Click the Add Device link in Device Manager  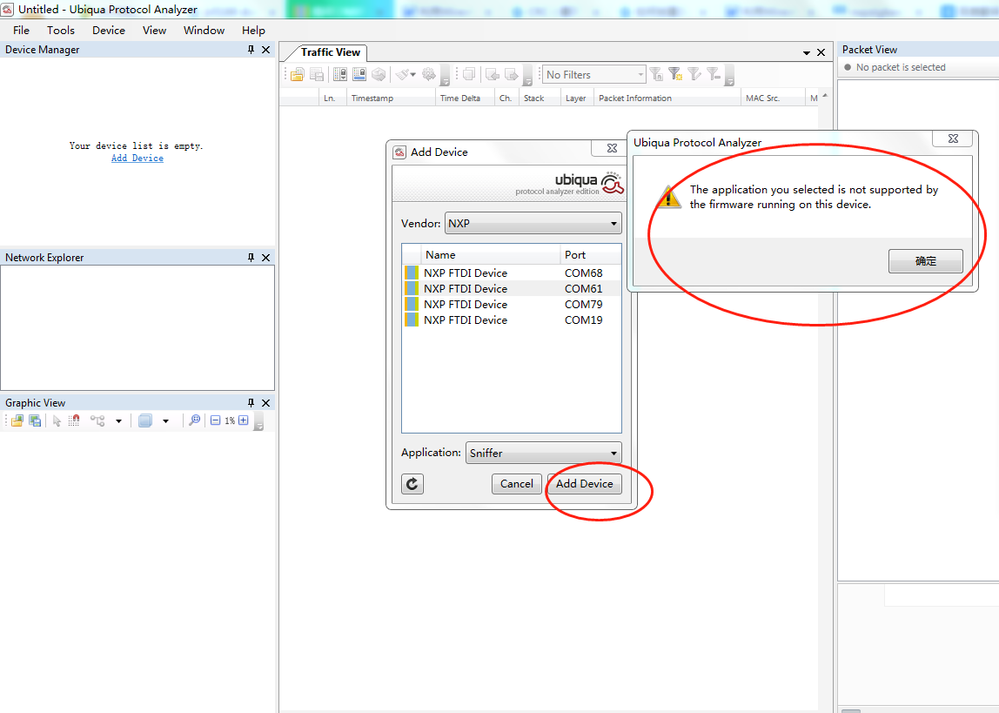tap(137, 158)
